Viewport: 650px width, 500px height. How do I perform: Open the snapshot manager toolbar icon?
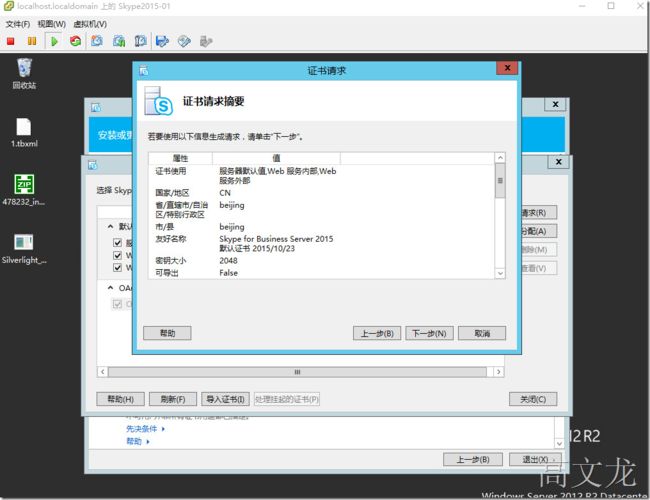click(x=141, y=41)
